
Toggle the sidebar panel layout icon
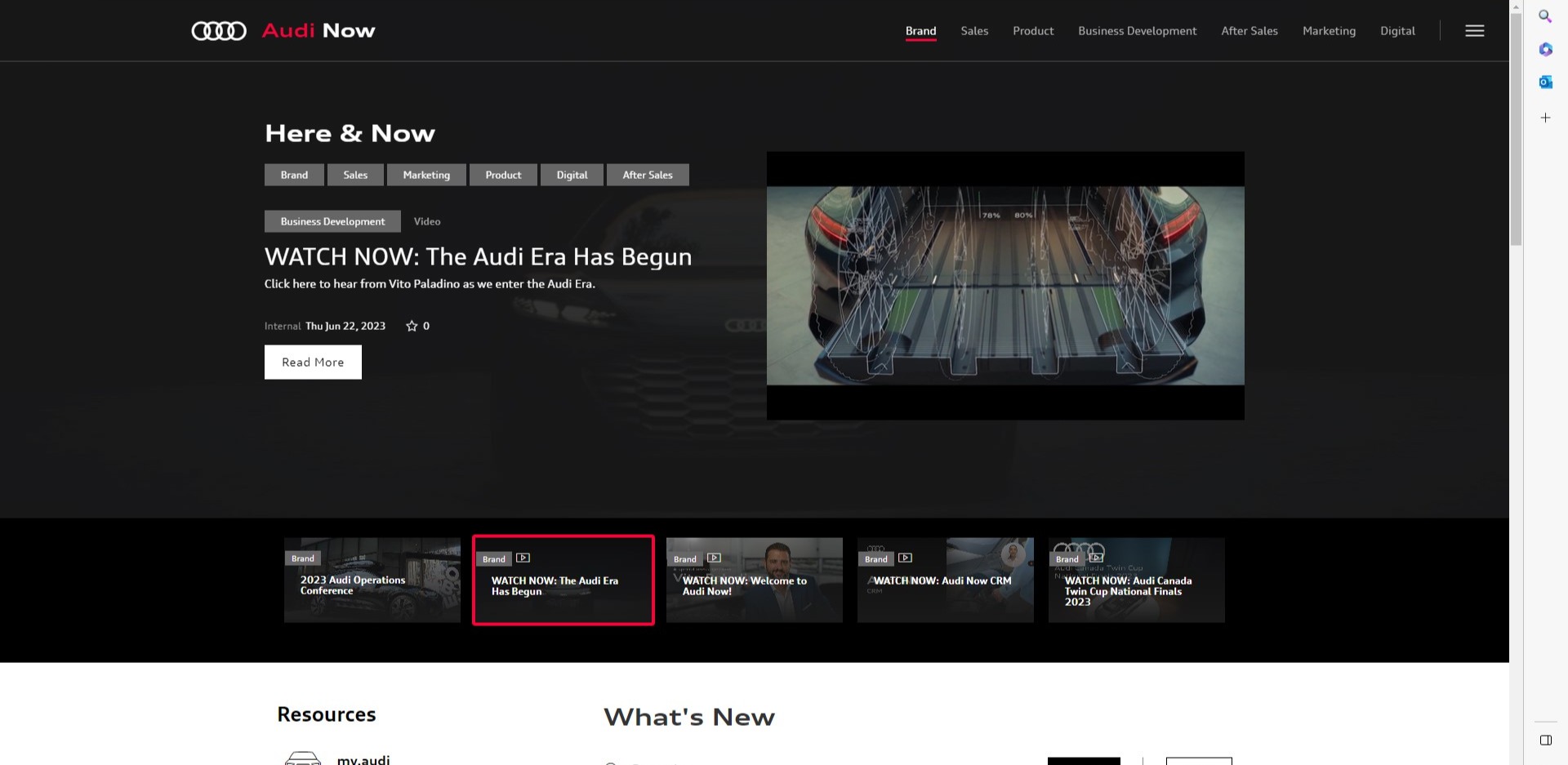tap(1545, 740)
